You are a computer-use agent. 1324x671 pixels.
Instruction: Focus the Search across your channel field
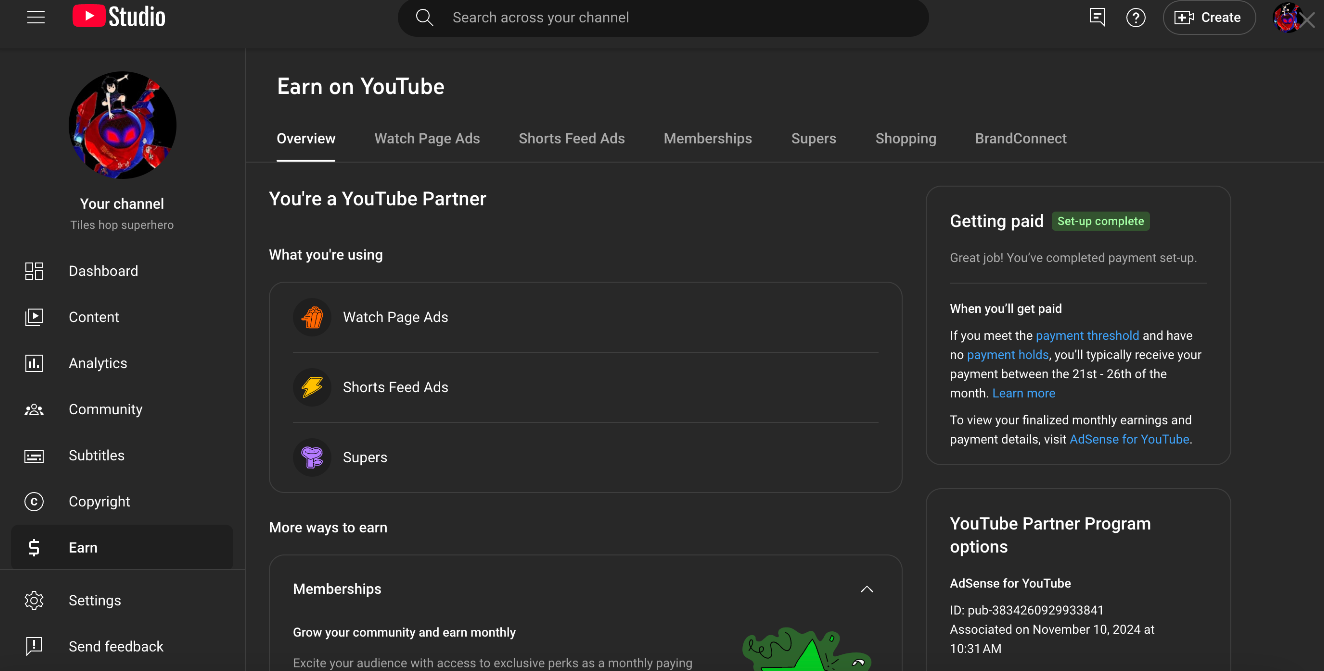(x=663, y=17)
